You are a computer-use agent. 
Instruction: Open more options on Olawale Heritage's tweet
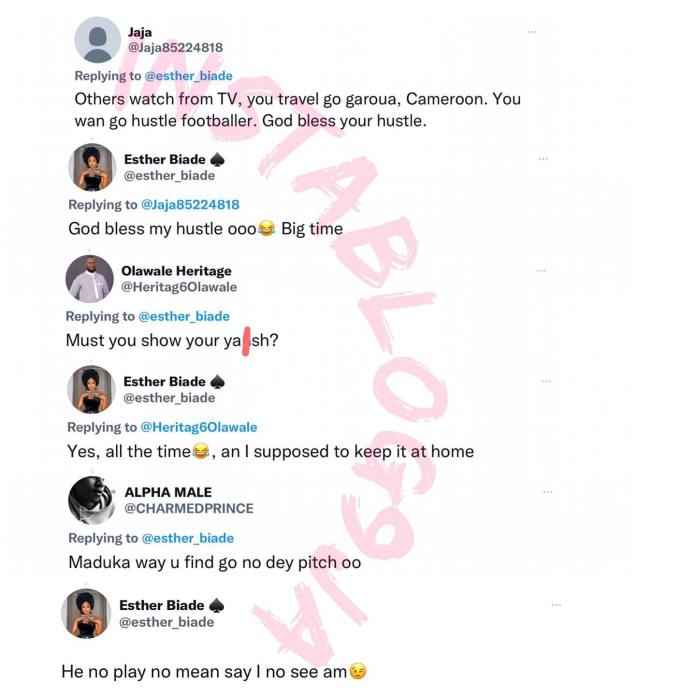(x=541, y=270)
